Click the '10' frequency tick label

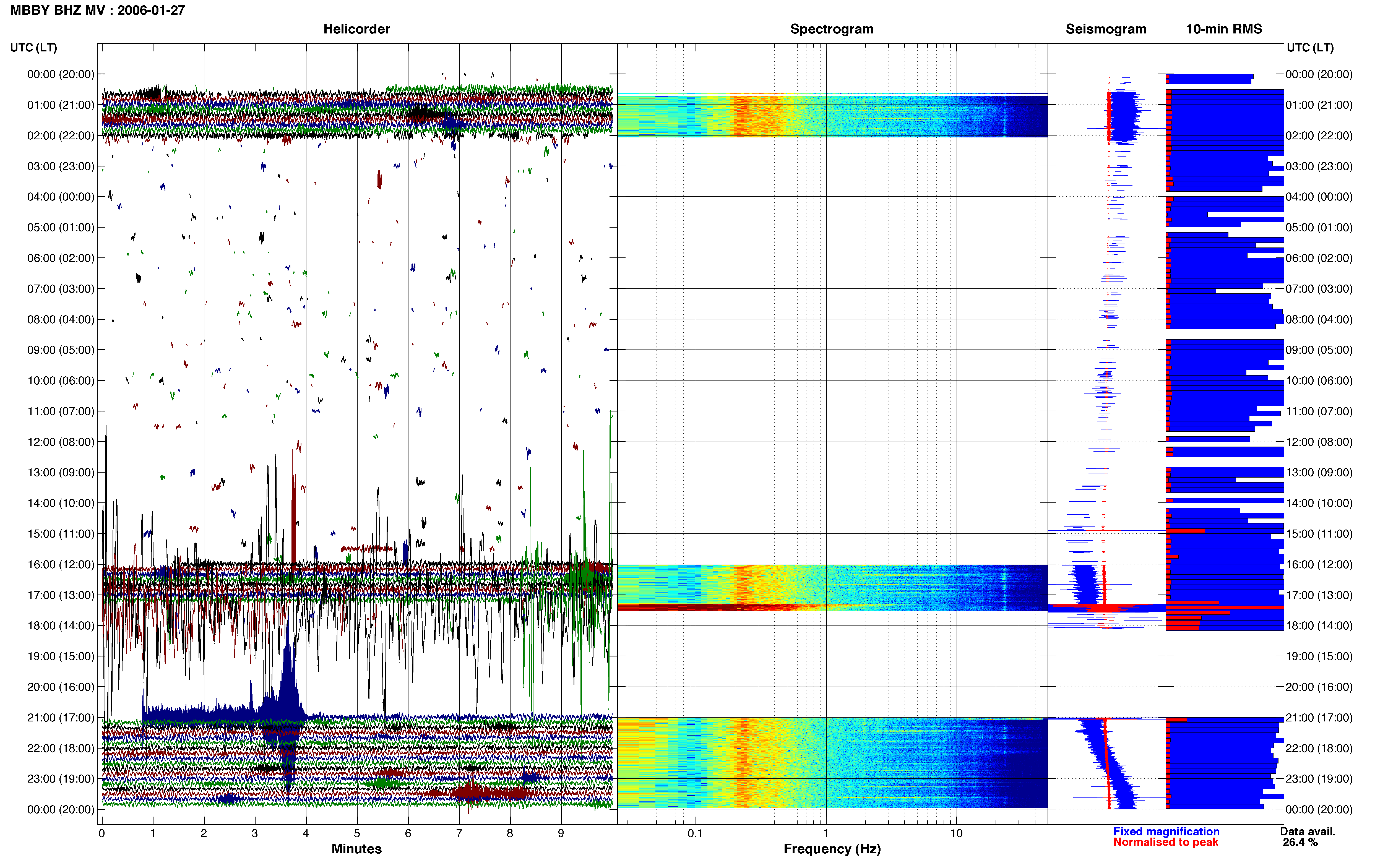(x=956, y=833)
